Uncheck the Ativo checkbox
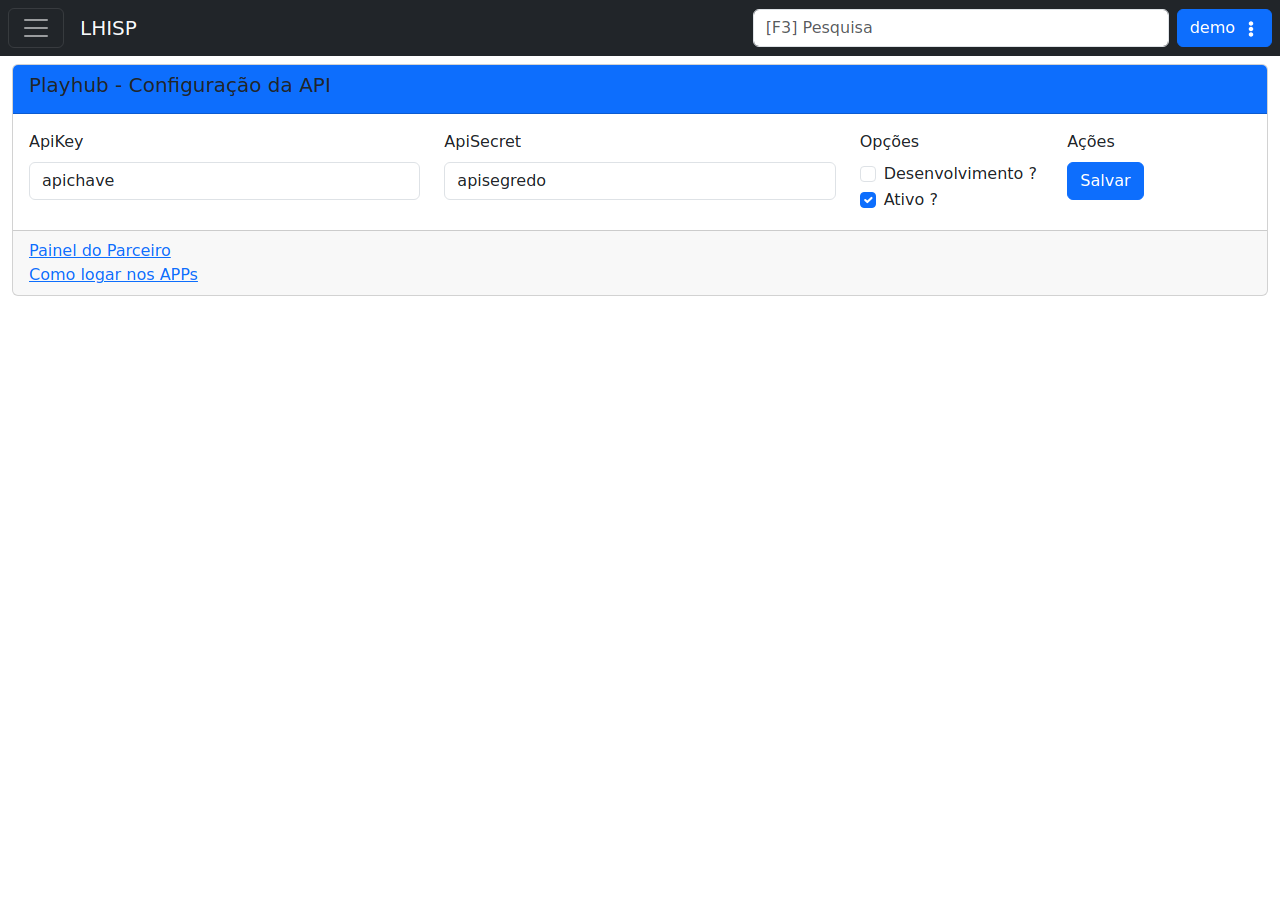 coord(868,200)
